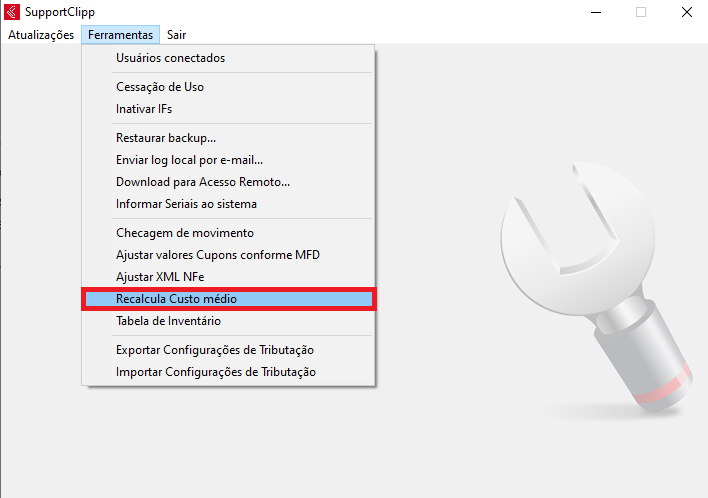The image size is (708, 498).
Task: Choose Exportar Configurações de Tributação
Action: pyautogui.click(x=215, y=350)
